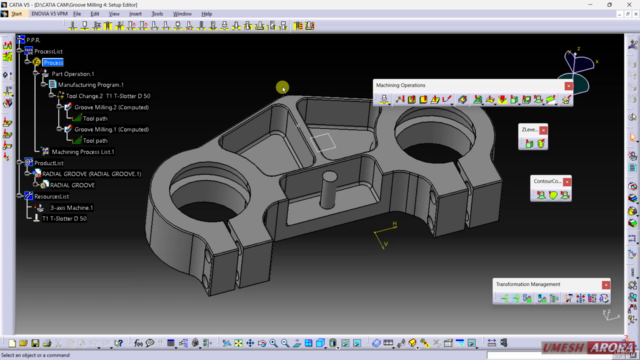Close the Transformation Management toolbar
Viewport: 640px width, 360px height.
pyautogui.click(x=606, y=284)
